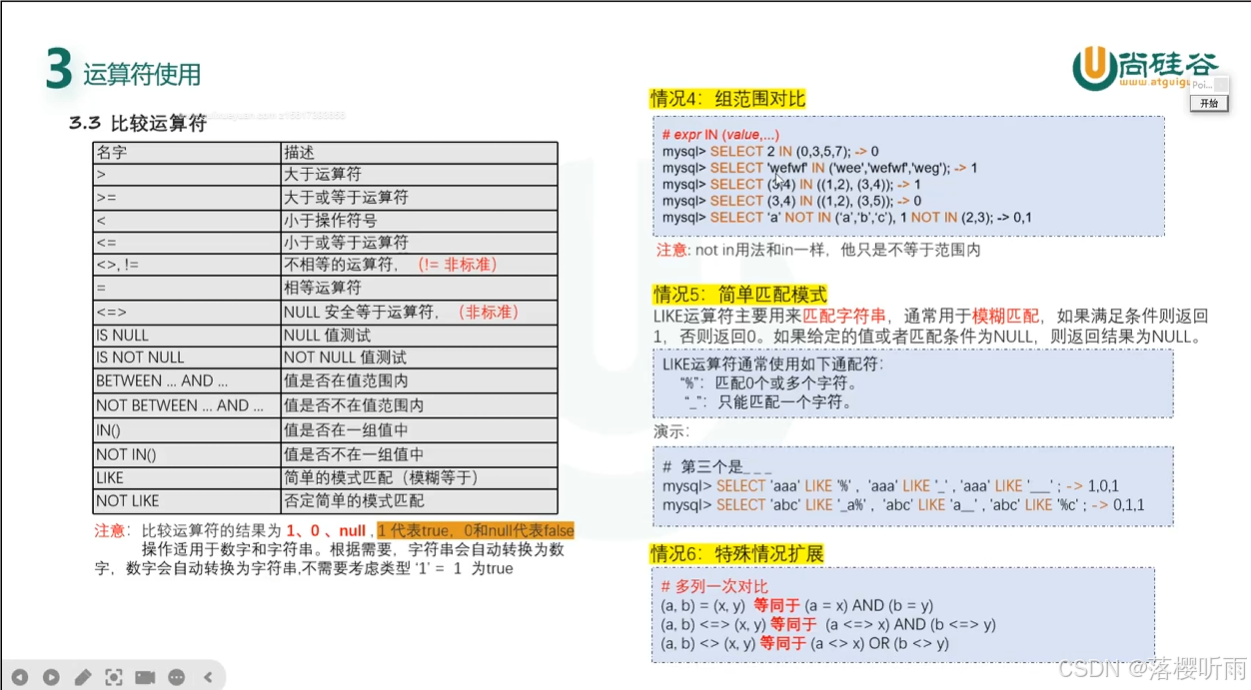Screen dimensions: 1251x690
Task: Click the '# expr IN (value,...)' comment line
Action: pyautogui.click(x=721, y=134)
